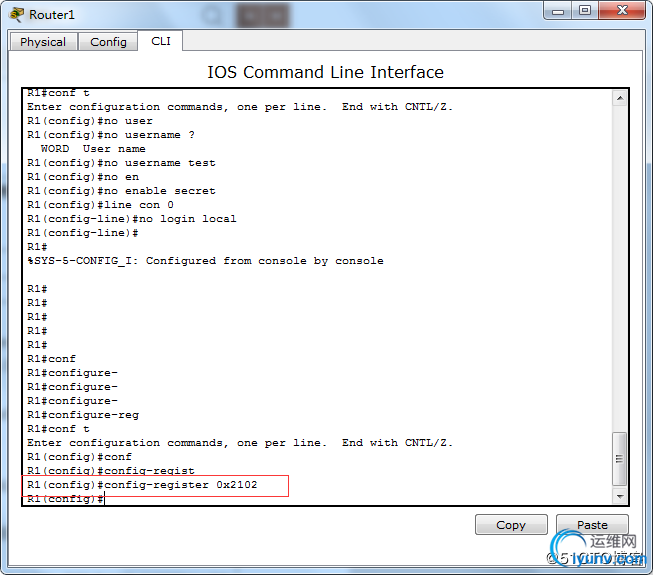Viewport: 653px width, 575px height.
Task: Click the scrollbar up arrow
Action: [620, 98]
